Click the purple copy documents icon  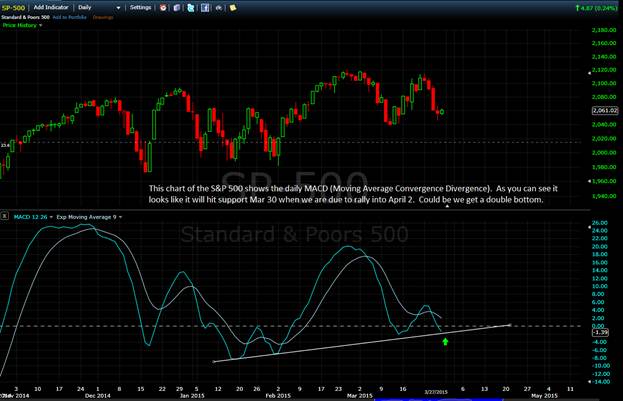click(177, 8)
